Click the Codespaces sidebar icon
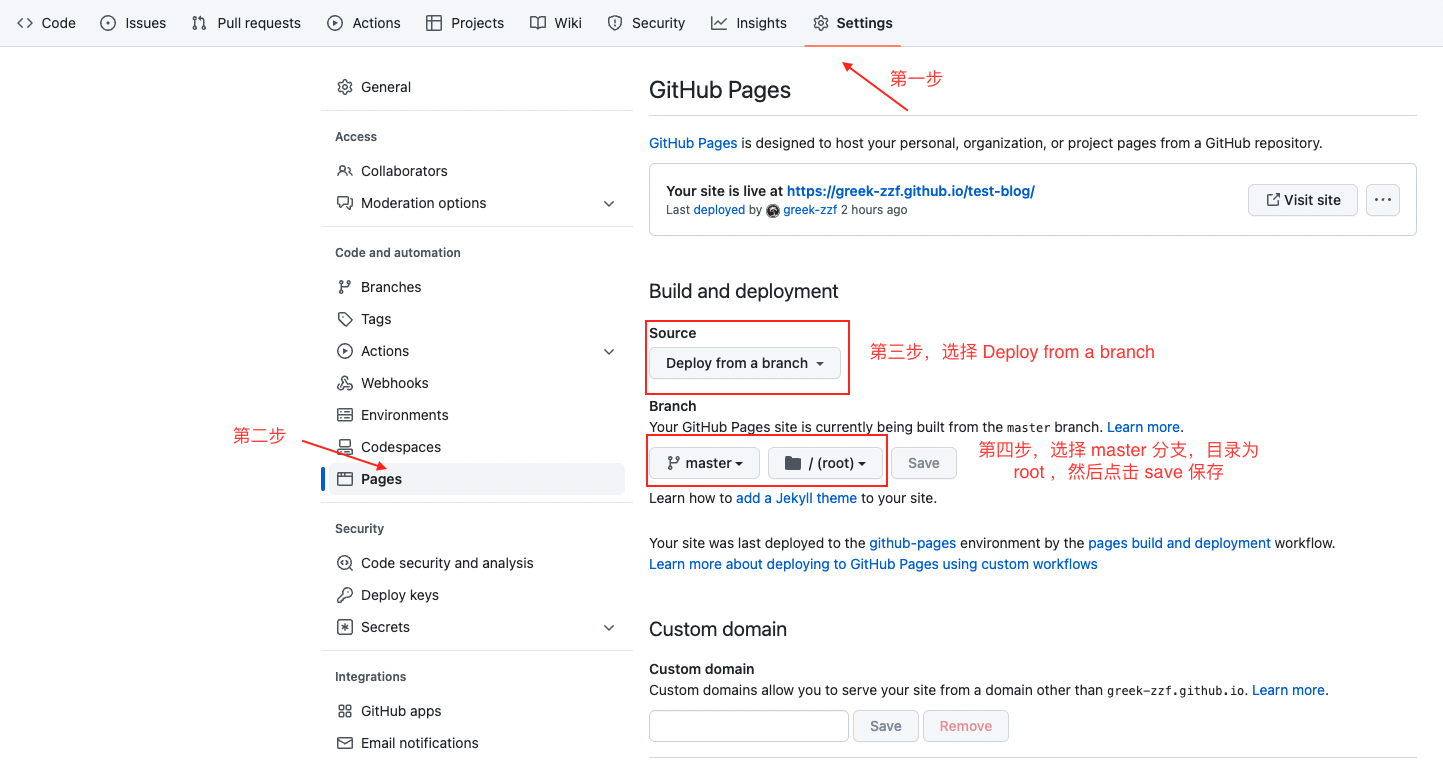The height and width of the screenshot is (773, 1443). click(x=343, y=446)
